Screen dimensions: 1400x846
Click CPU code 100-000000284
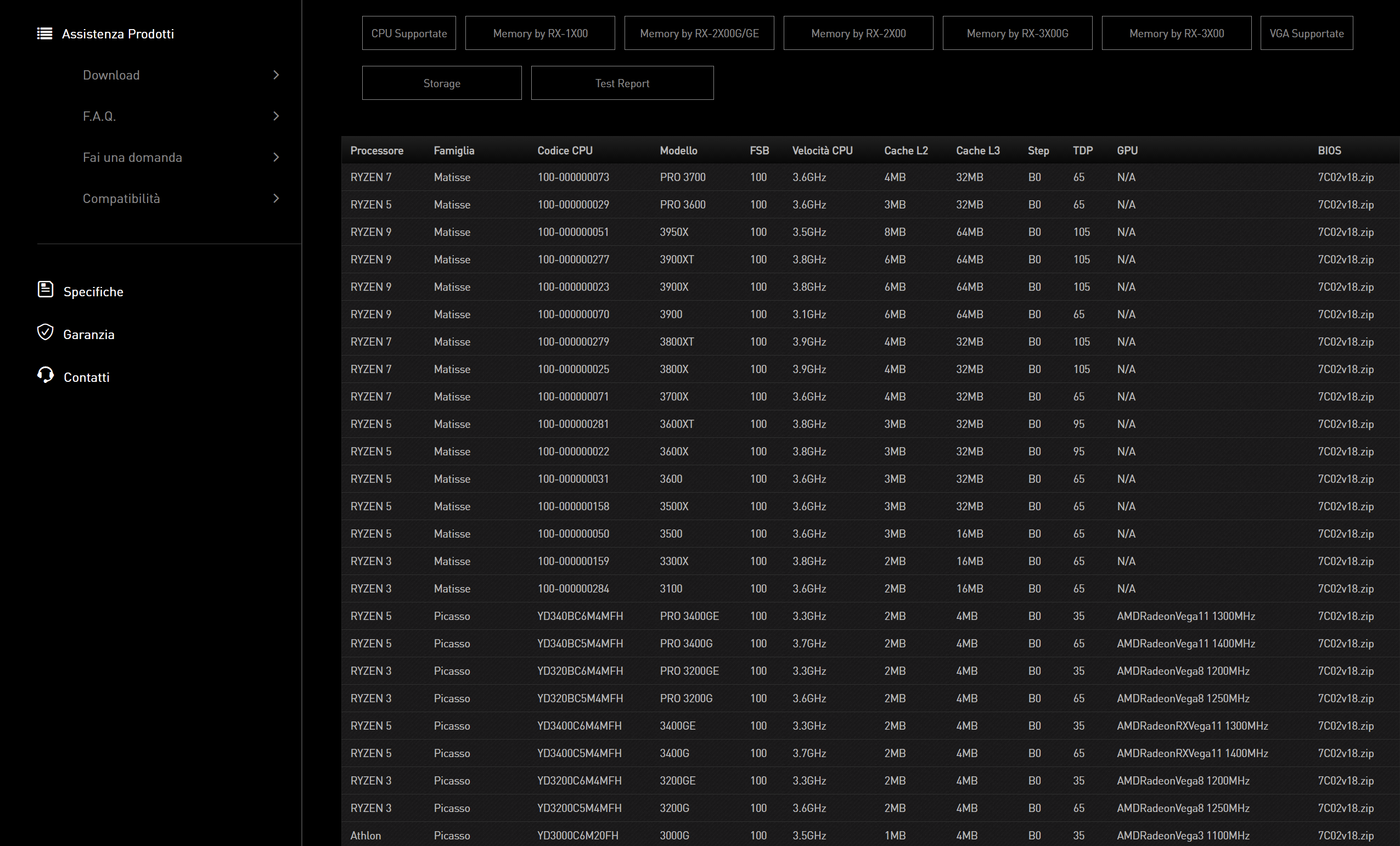574,589
